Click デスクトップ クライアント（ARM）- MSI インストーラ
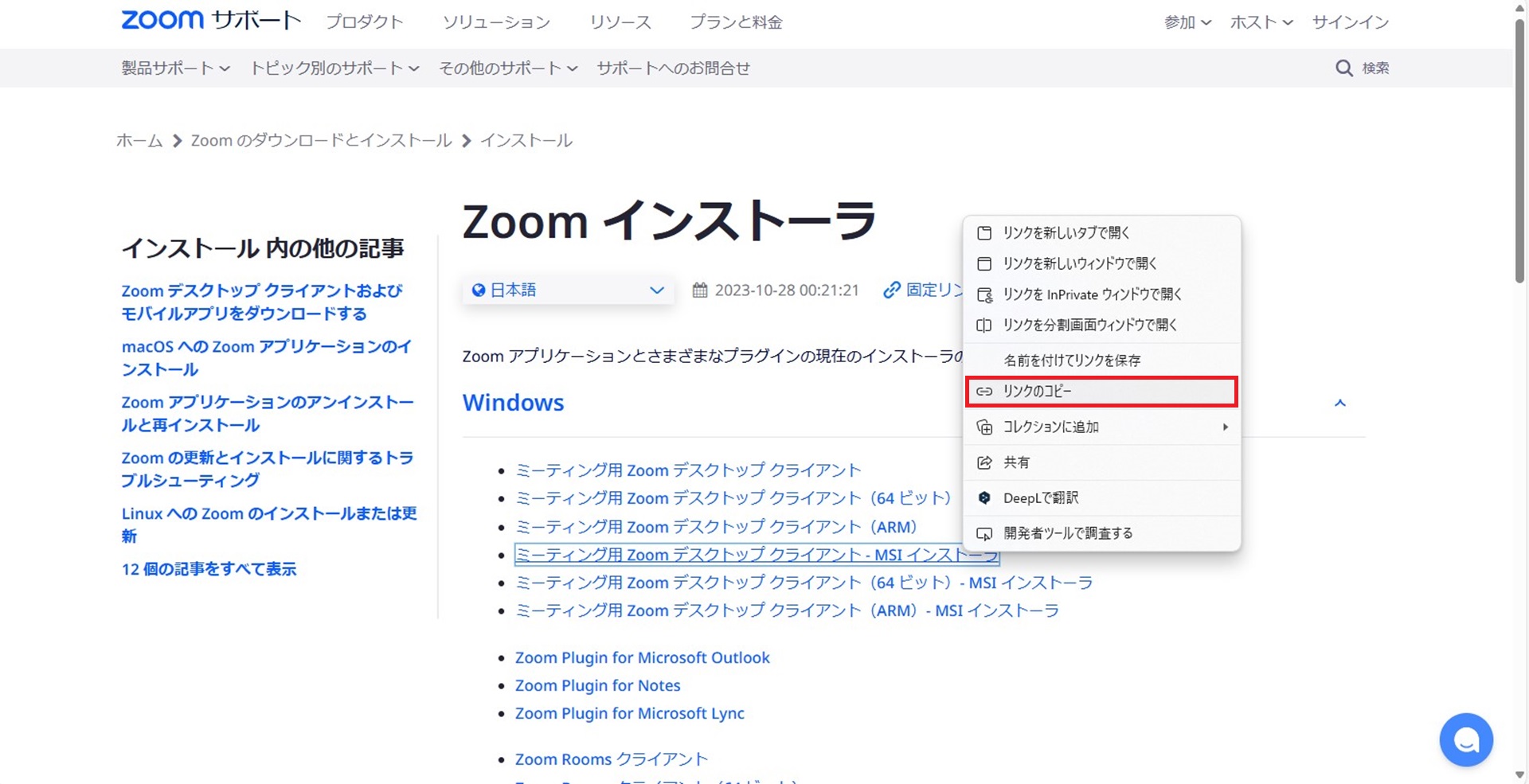 click(787, 611)
